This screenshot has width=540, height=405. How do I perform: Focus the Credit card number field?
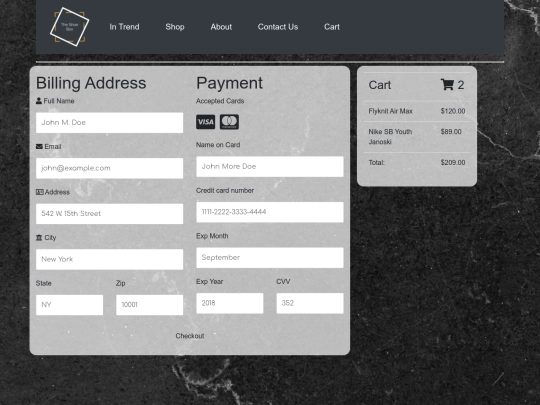[270, 212]
